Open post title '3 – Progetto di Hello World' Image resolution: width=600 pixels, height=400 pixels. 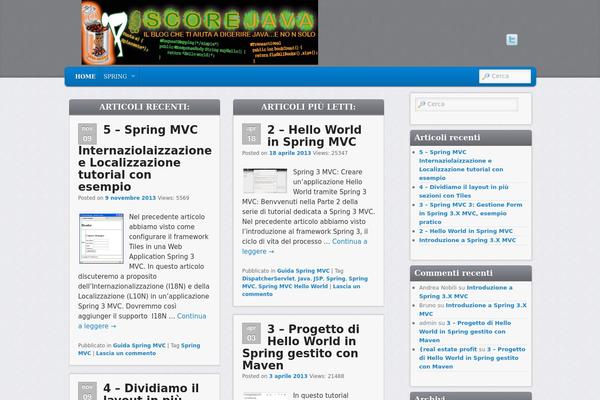301,347
